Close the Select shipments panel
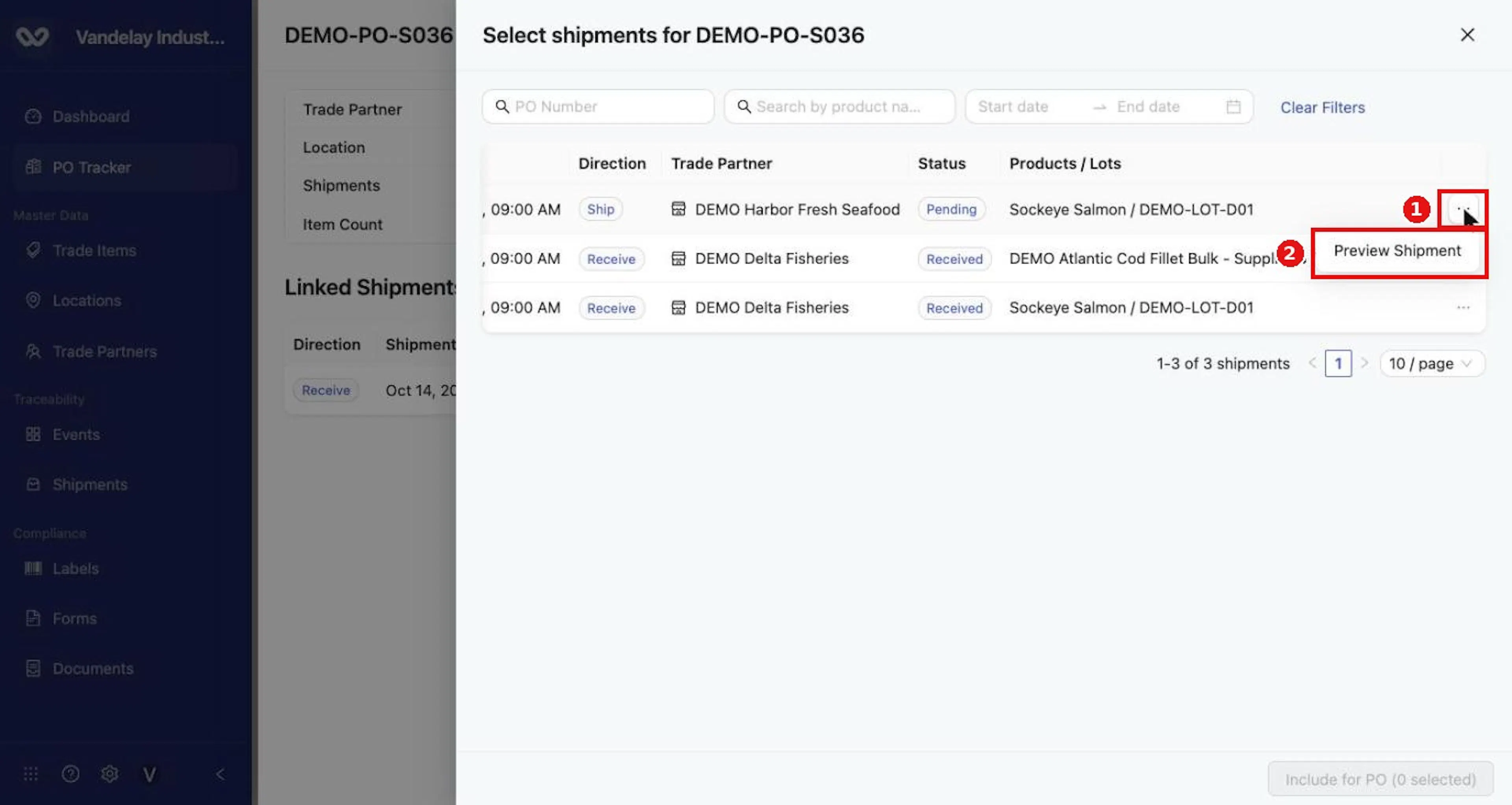1512x805 pixels. [1467, 35]
